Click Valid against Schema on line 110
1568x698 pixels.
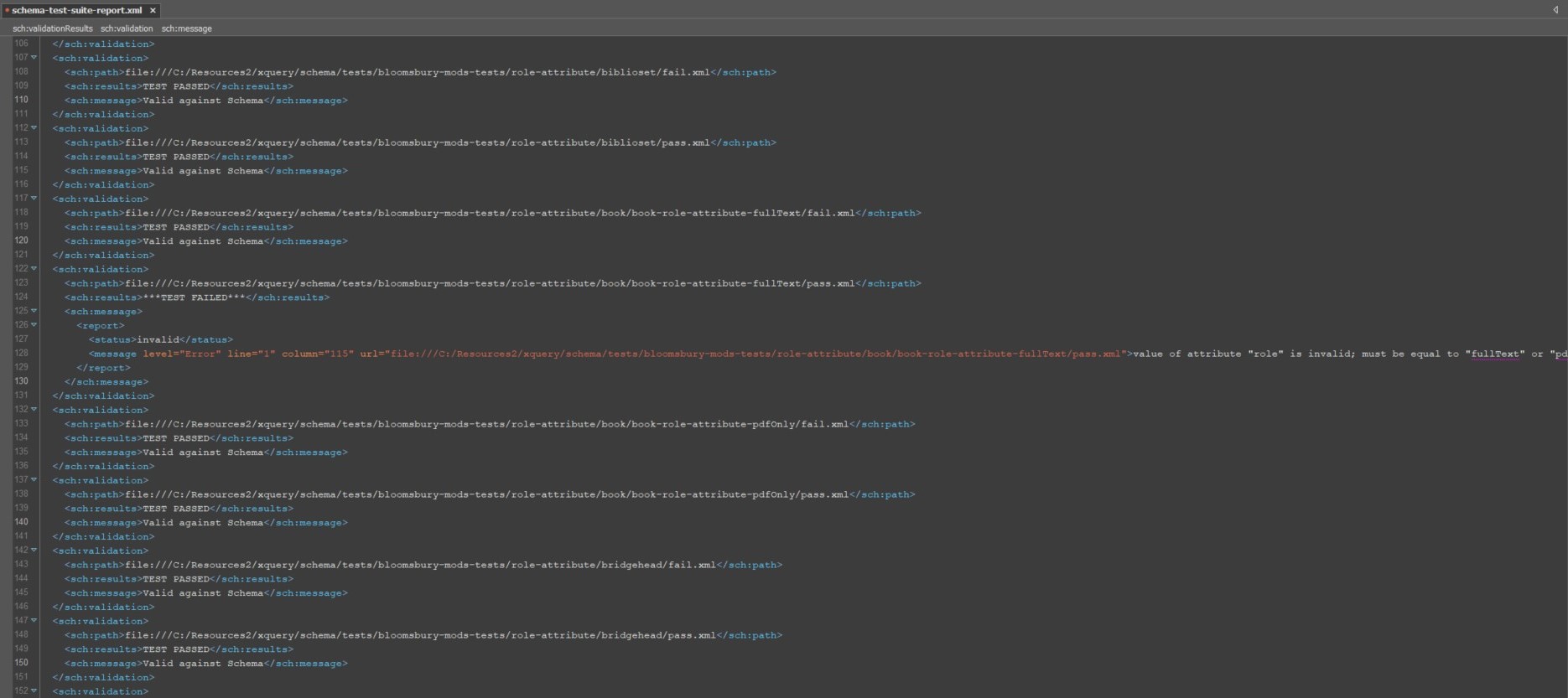coord(203,101)
